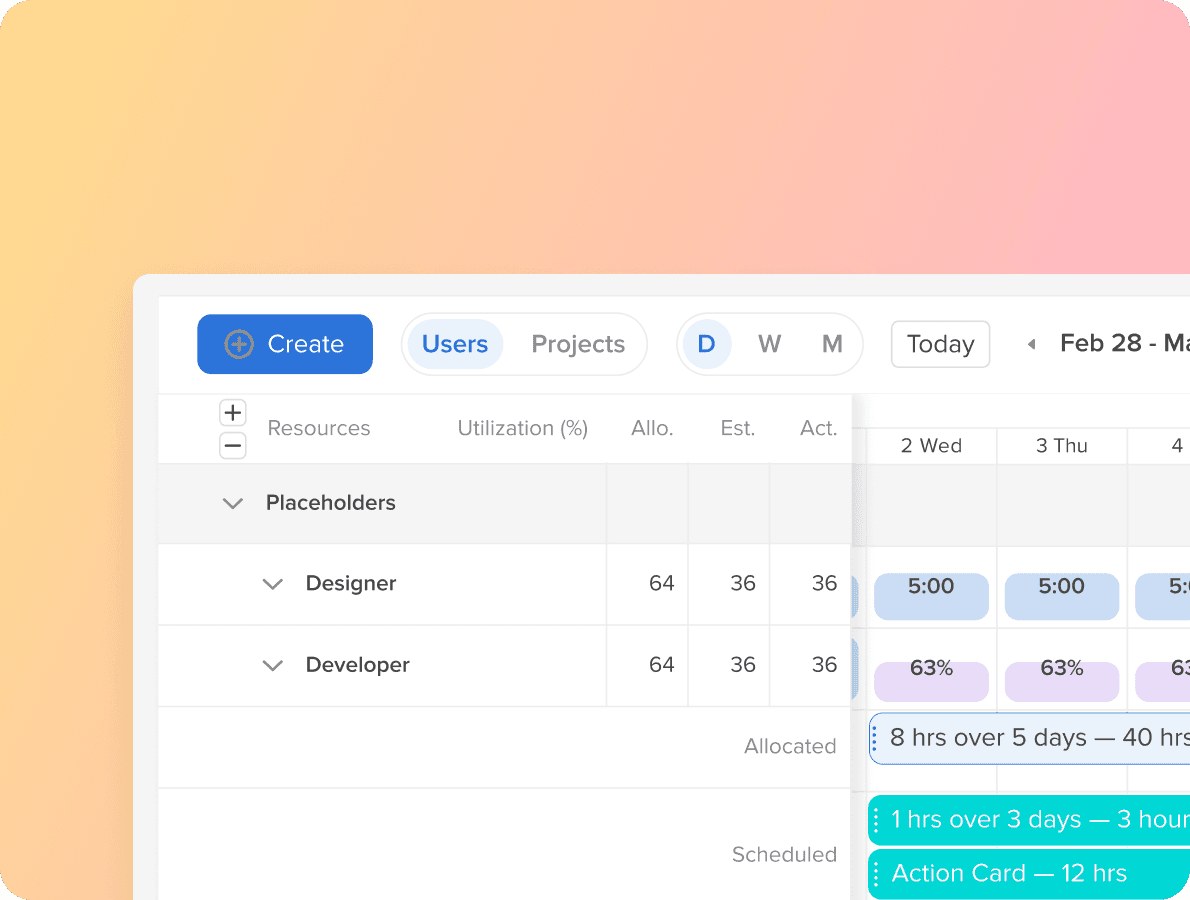
Task: Click the plus icon to expand all rows
Action: point(233,412)
